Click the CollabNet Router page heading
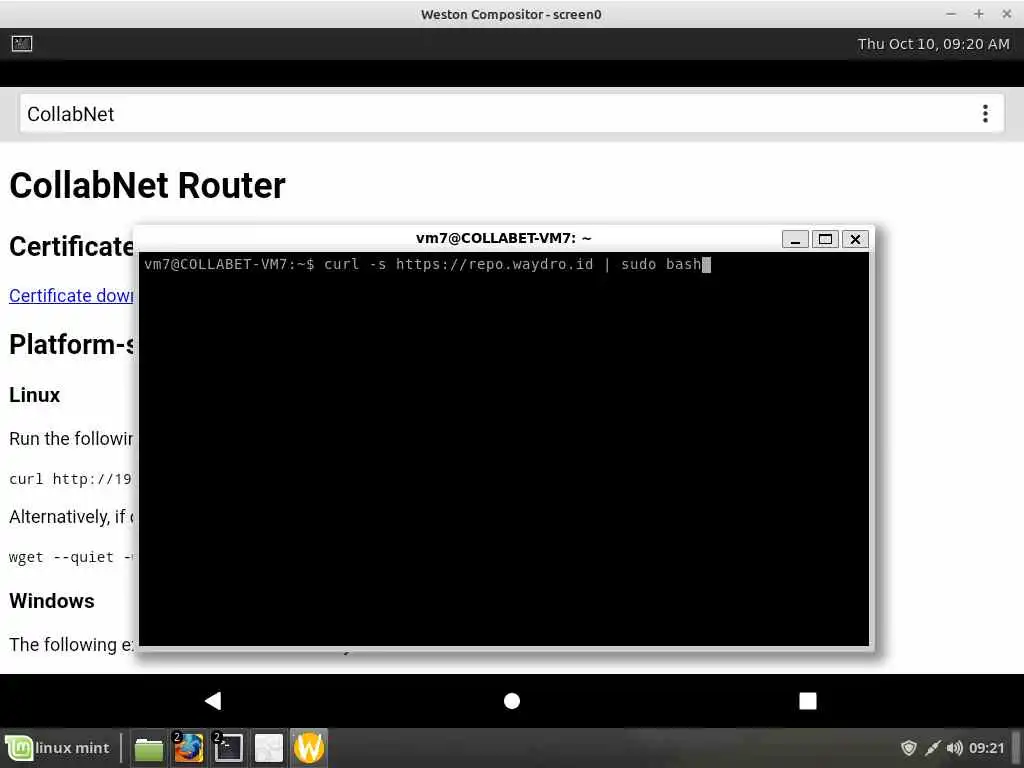 coord(148,185)
